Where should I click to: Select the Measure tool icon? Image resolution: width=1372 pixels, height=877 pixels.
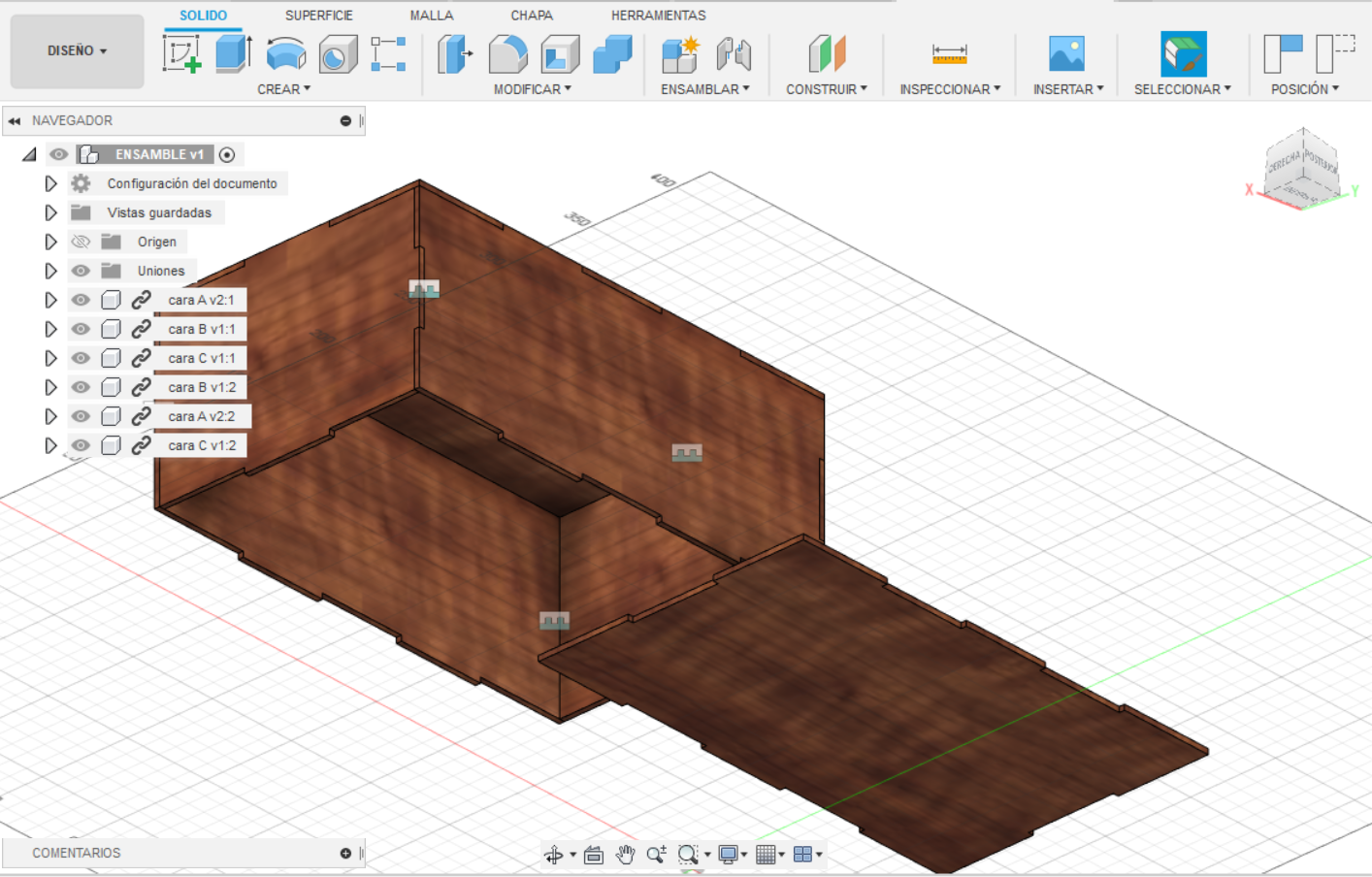[x=949, y=54]
